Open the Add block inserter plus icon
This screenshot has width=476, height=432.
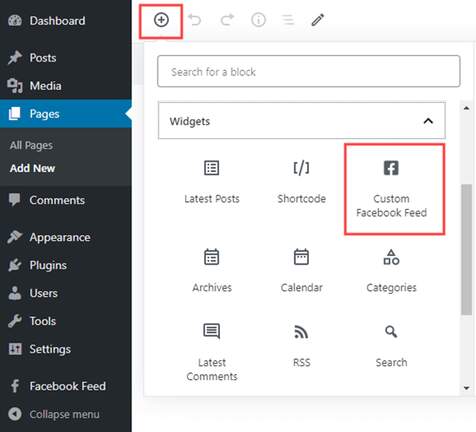click(161, 20)
